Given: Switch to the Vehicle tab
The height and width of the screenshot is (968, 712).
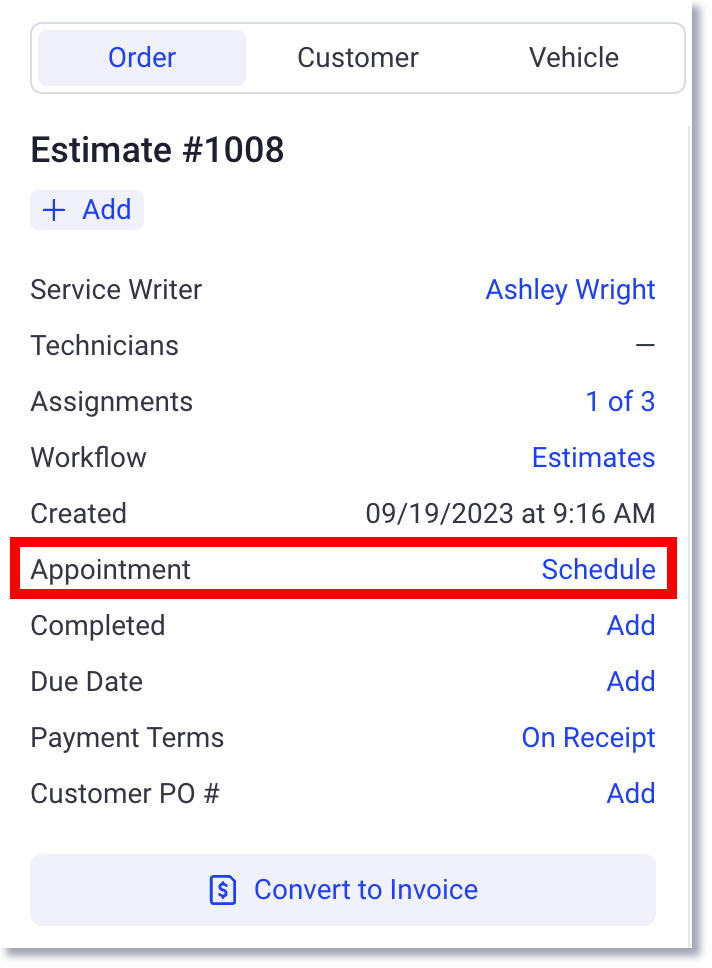Looking at the screenshot, I should click(574, 57).
